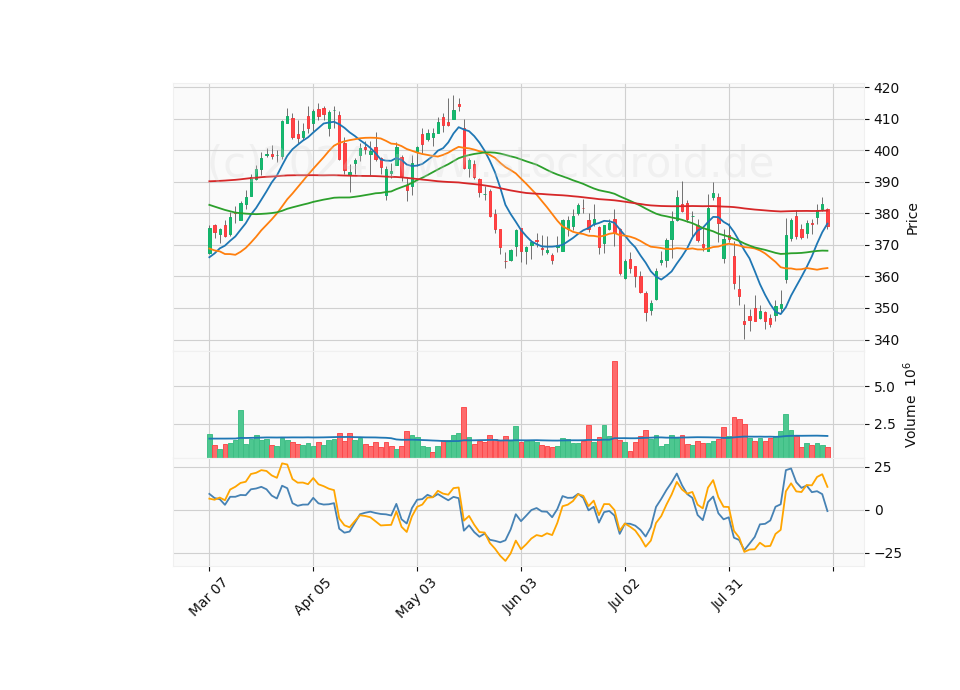Click the May 03 x-axis label
The width and height of the screenshot is (960, 690).
click(x=416, y=598)
